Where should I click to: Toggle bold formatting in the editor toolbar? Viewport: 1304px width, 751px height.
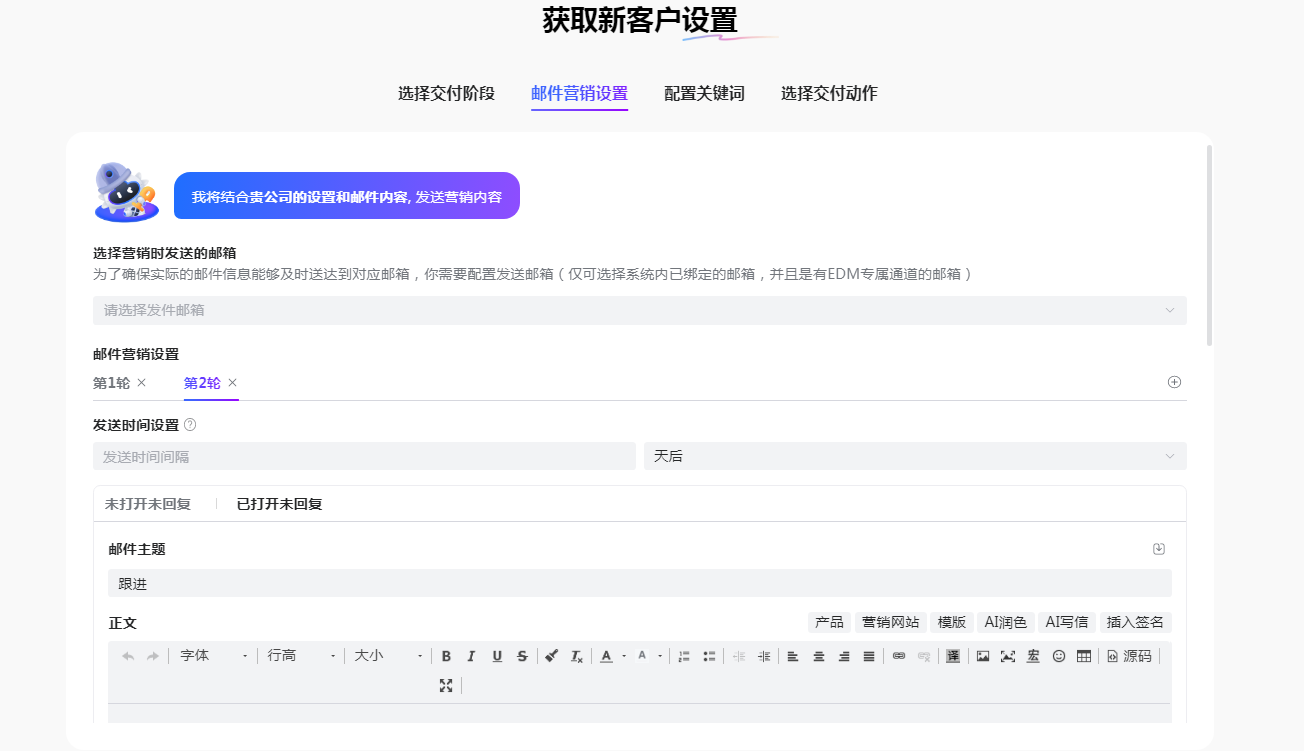click(x=446, y=656)
